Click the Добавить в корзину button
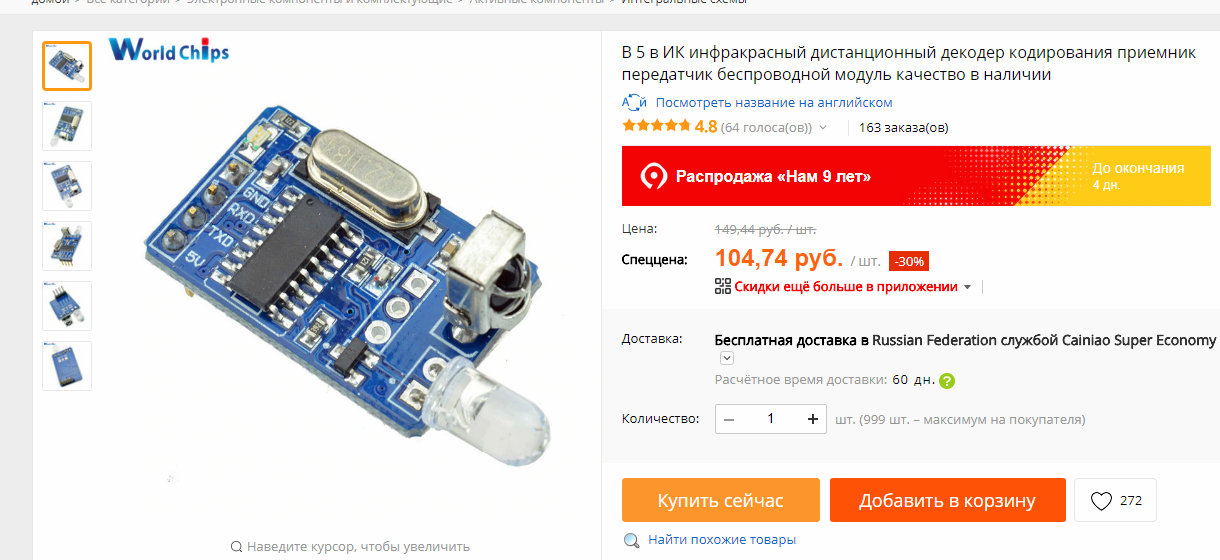 (x=947, y=500)
